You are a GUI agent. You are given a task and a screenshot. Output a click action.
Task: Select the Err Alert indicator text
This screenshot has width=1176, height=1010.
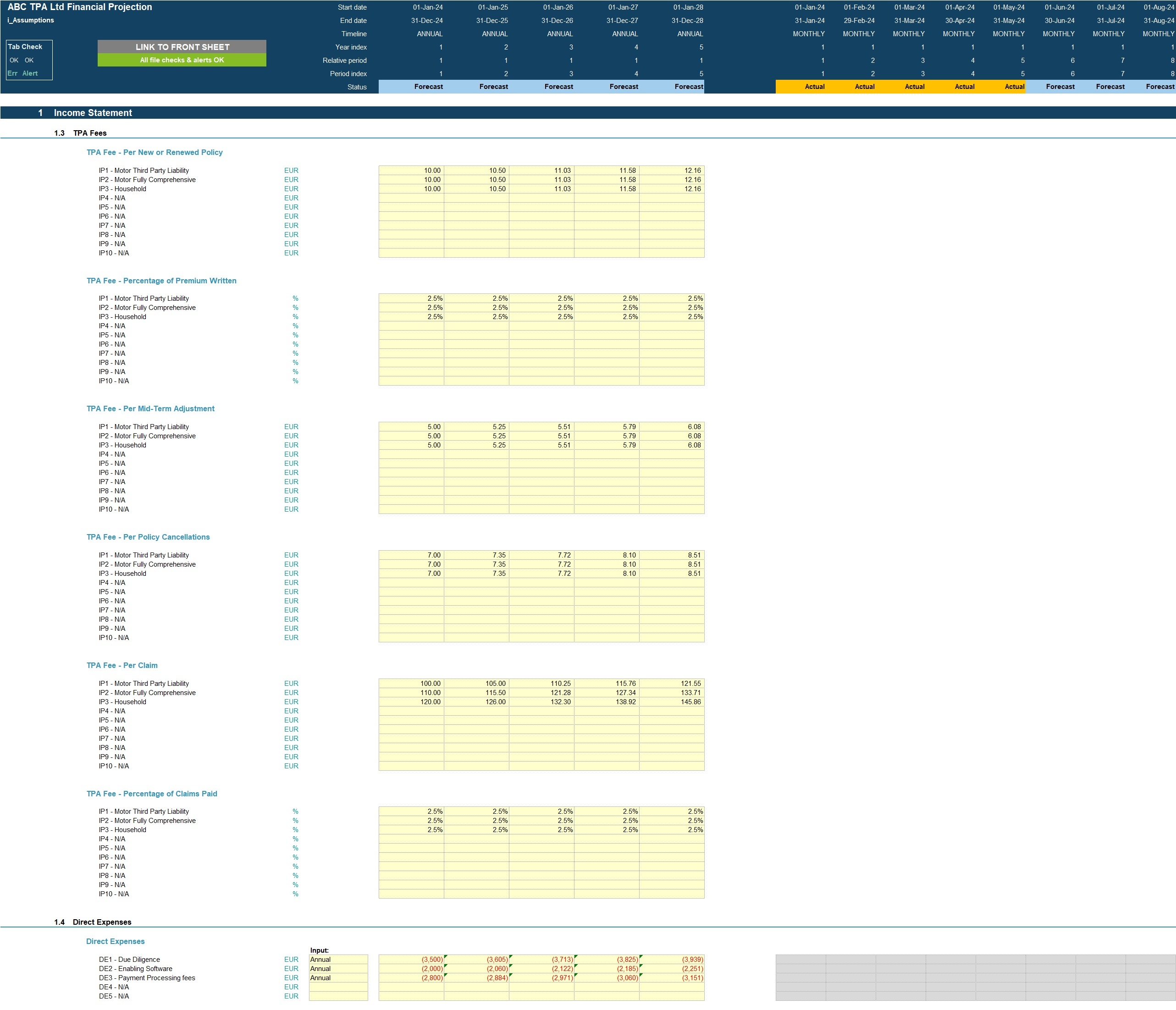click(x=23, y=73)
